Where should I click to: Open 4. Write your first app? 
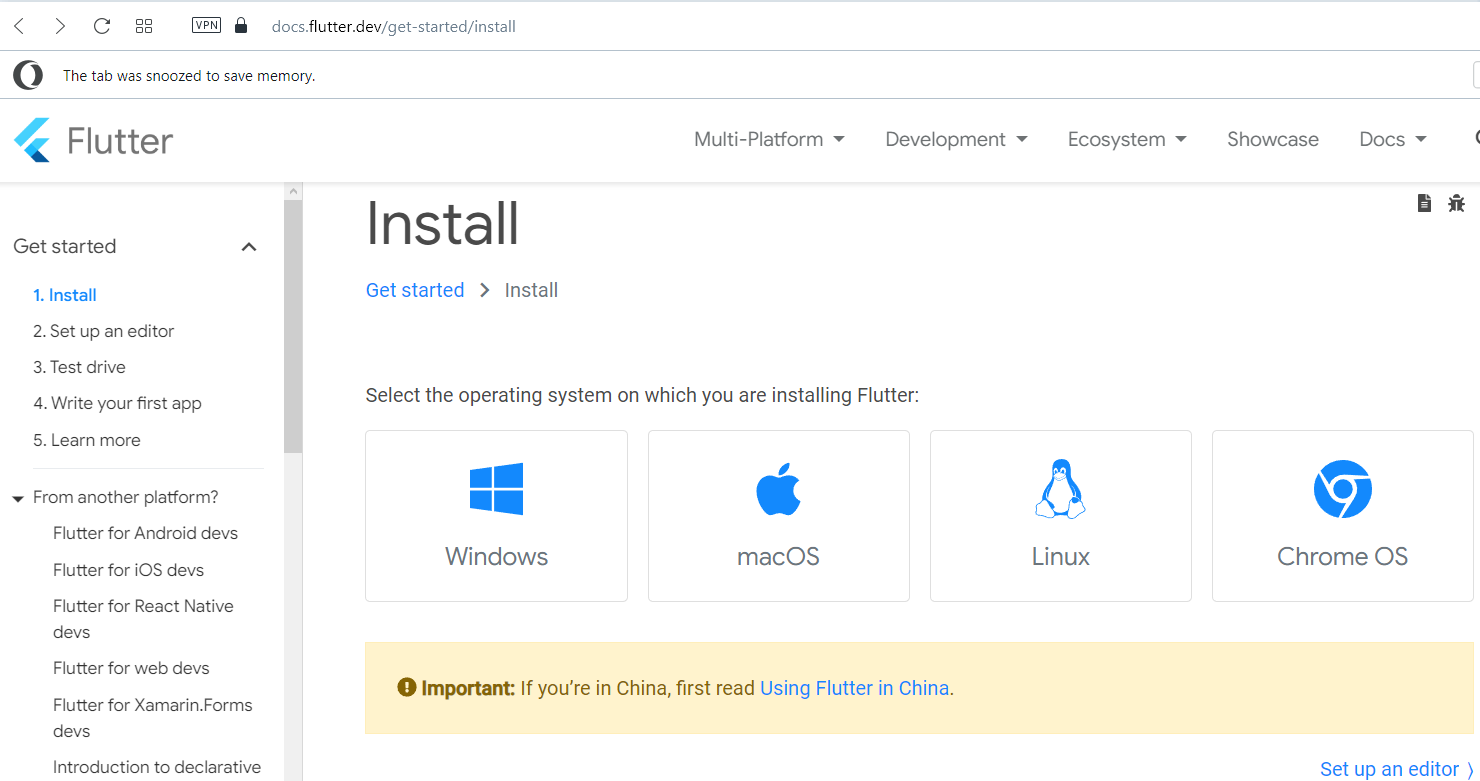117,403
